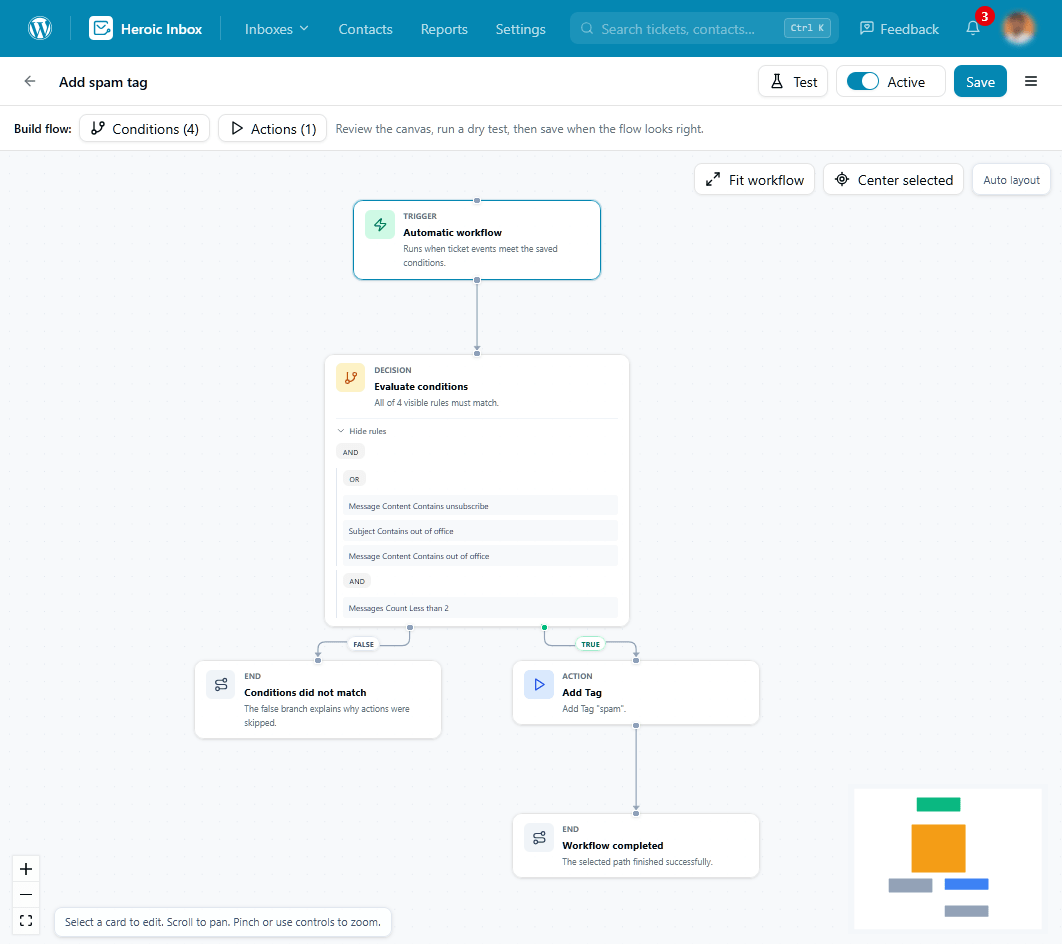Select the Add Tag action card
1062x944 pixels.
(x=636, y=693)
